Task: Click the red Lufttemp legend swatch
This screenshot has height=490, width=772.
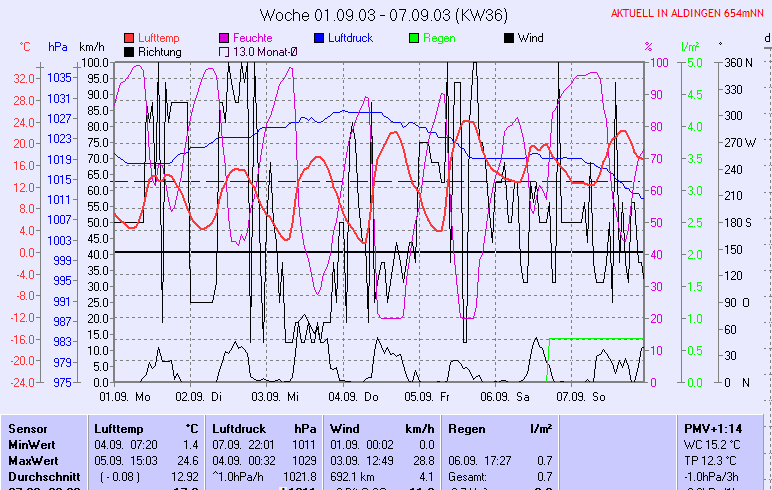Action: click(129, 38)
